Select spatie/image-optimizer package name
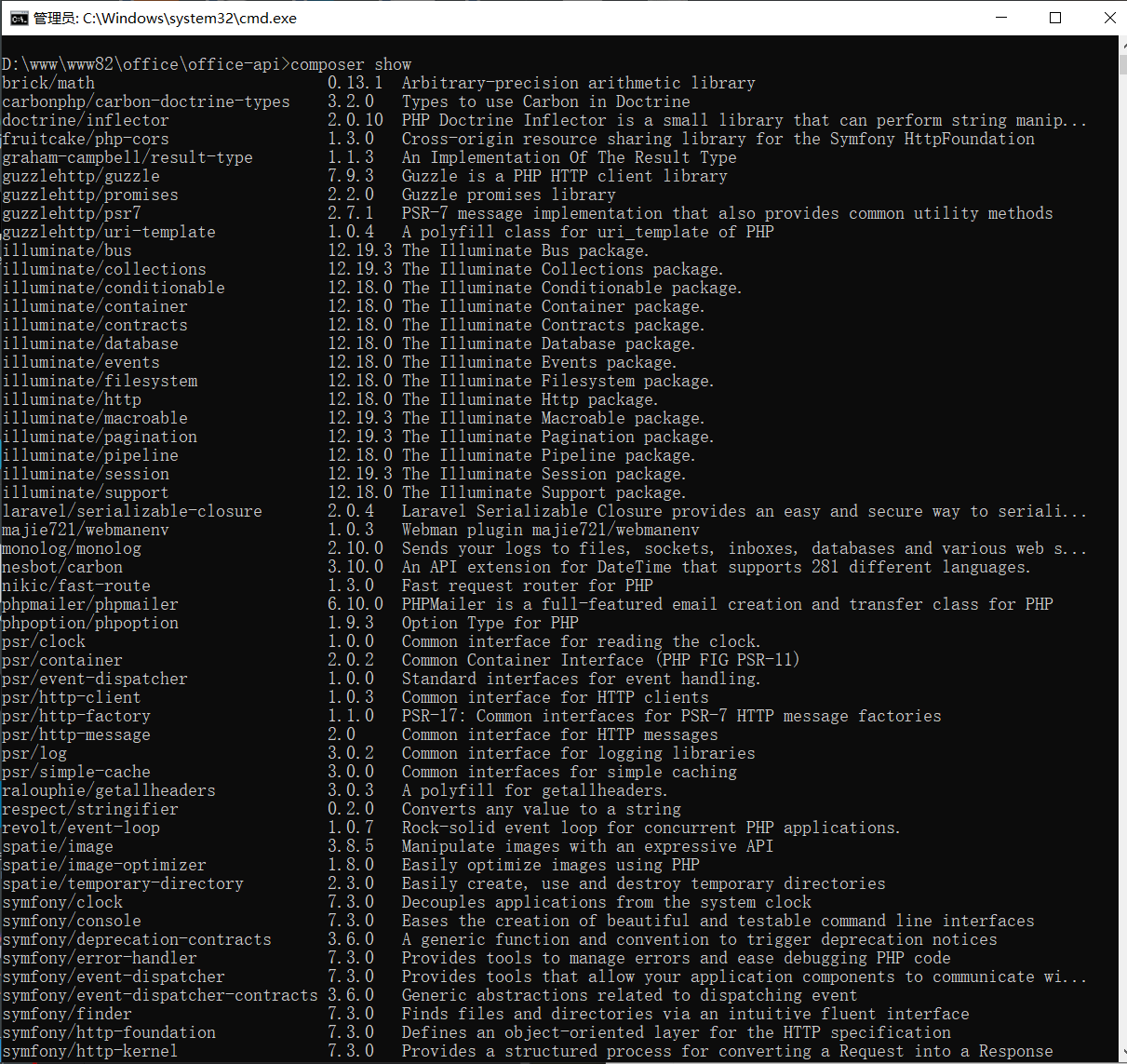 pyautogui.click(x=104, y=865)
